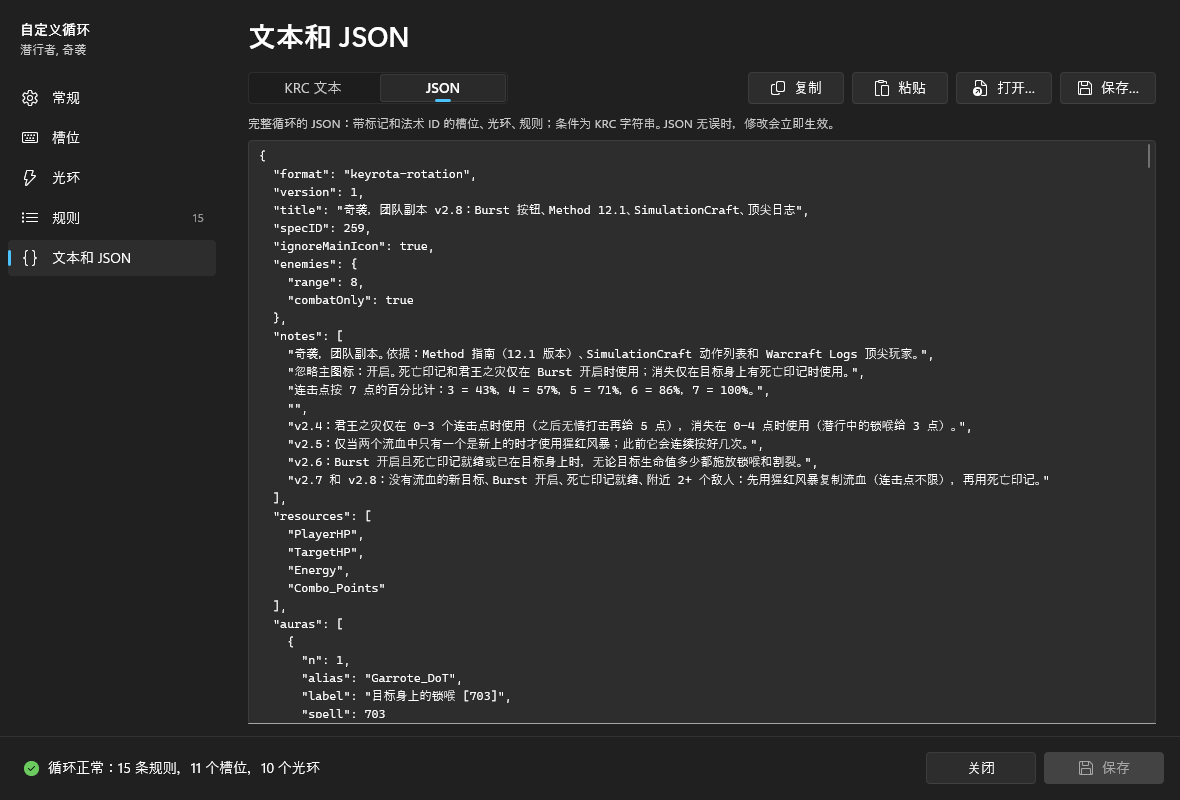Click the keyboard icon beside 槽位
Screen dimensions: 1180x800
coord(30,138)
